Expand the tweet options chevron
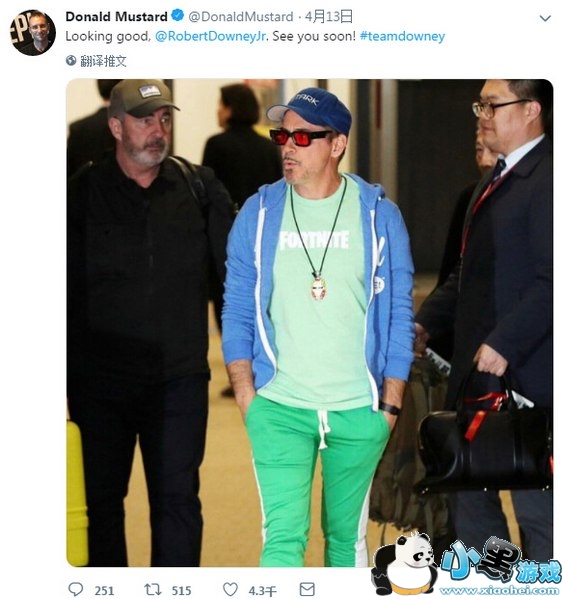The image size is (563, 599). coord(545,18)
